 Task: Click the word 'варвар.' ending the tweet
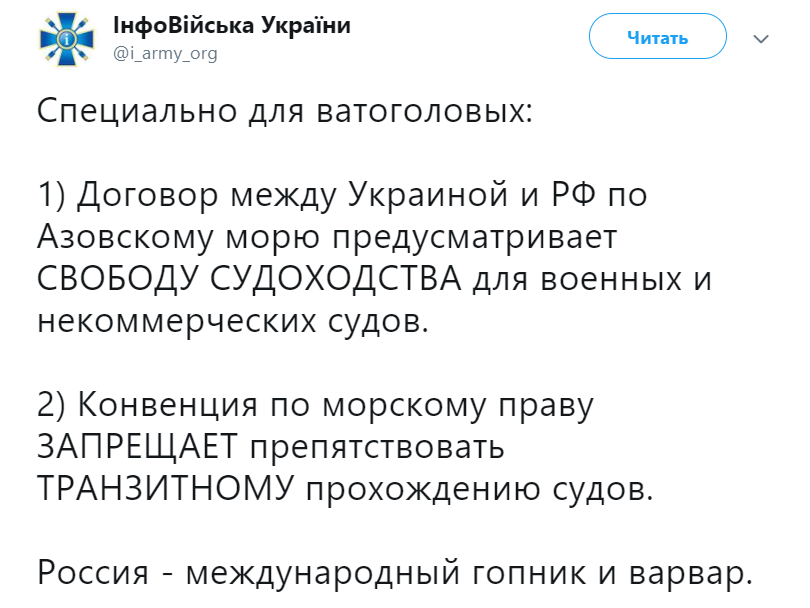click(x=691, y=574)
